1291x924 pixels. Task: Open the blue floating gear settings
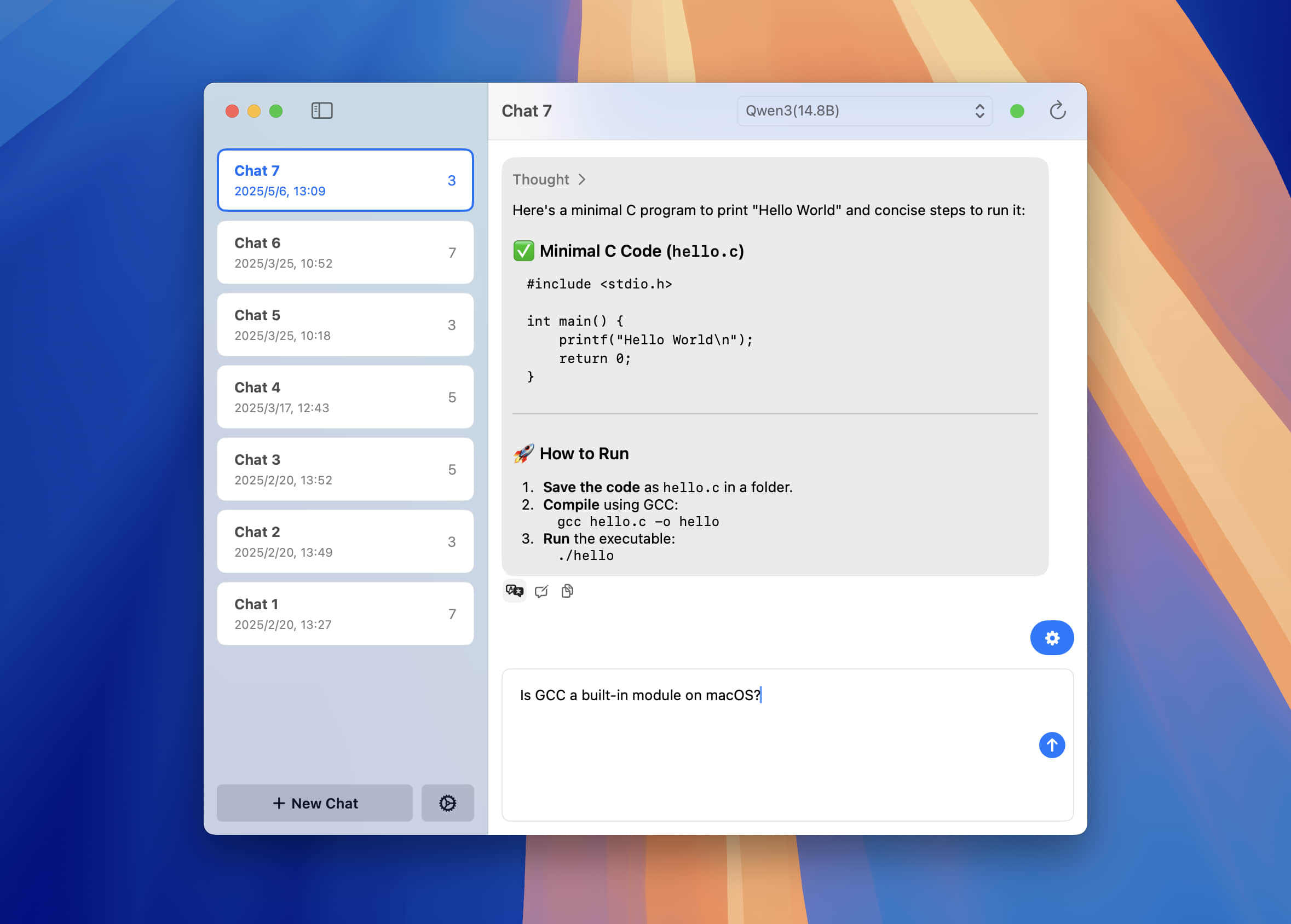coord(1051,638)
